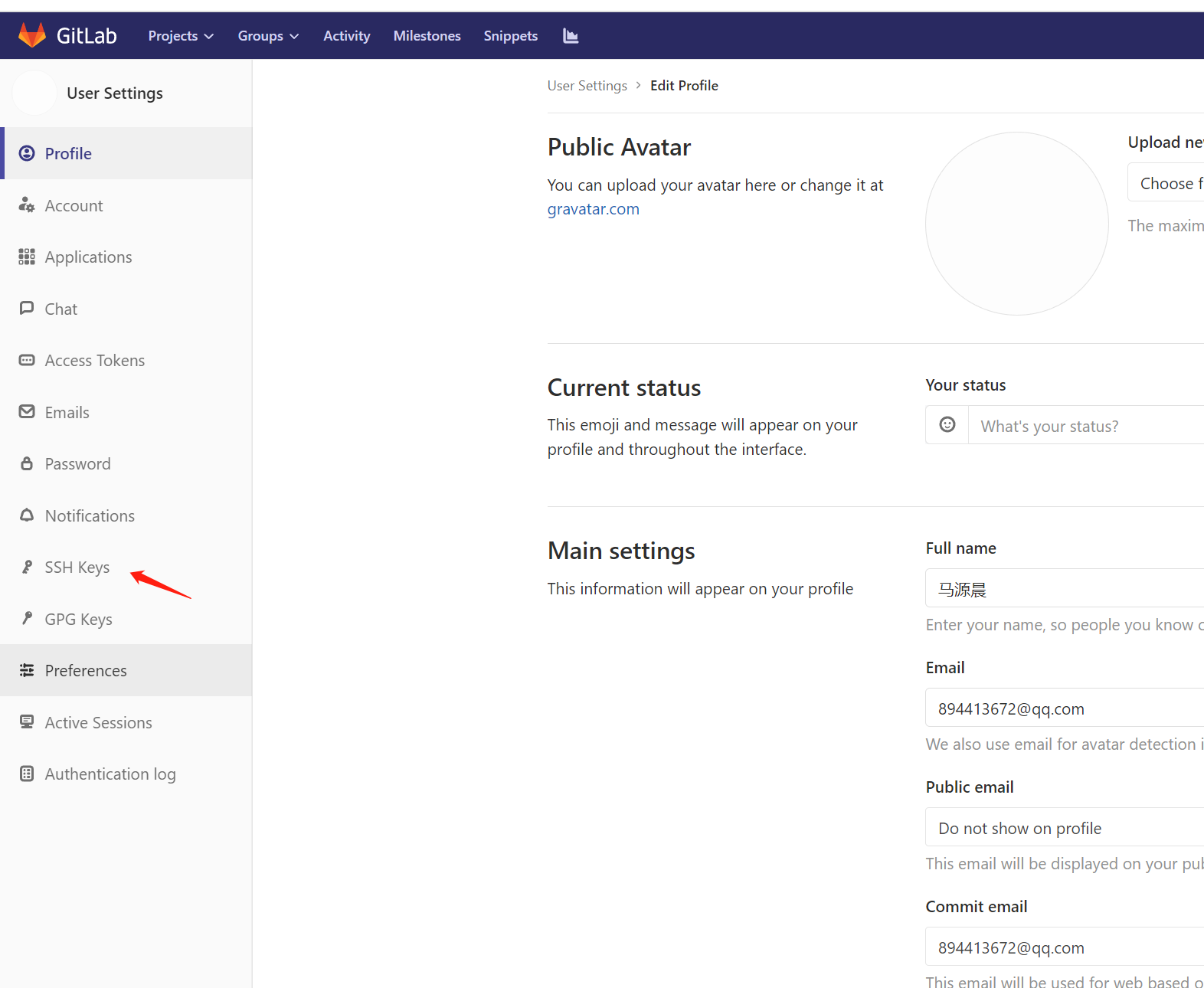Viewport: 1204px width, 988px height.
Task: Click the Emails envelope icon
Action: (27, 412)
